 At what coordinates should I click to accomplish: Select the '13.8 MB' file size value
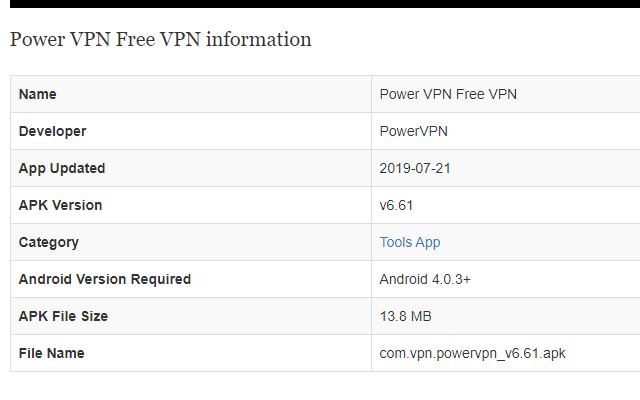406,316
